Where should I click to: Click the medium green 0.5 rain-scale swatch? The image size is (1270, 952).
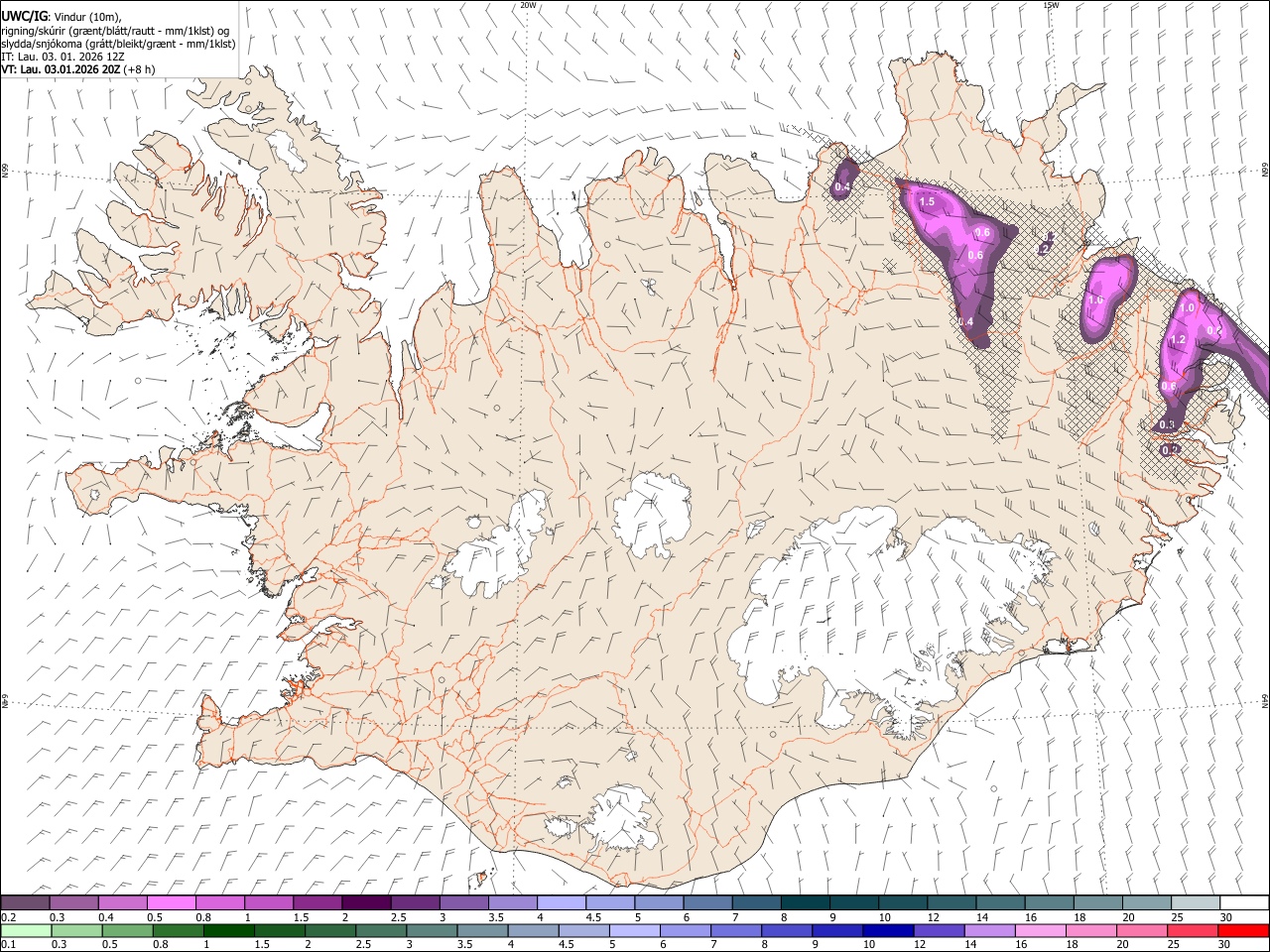[x=128, y=930]
